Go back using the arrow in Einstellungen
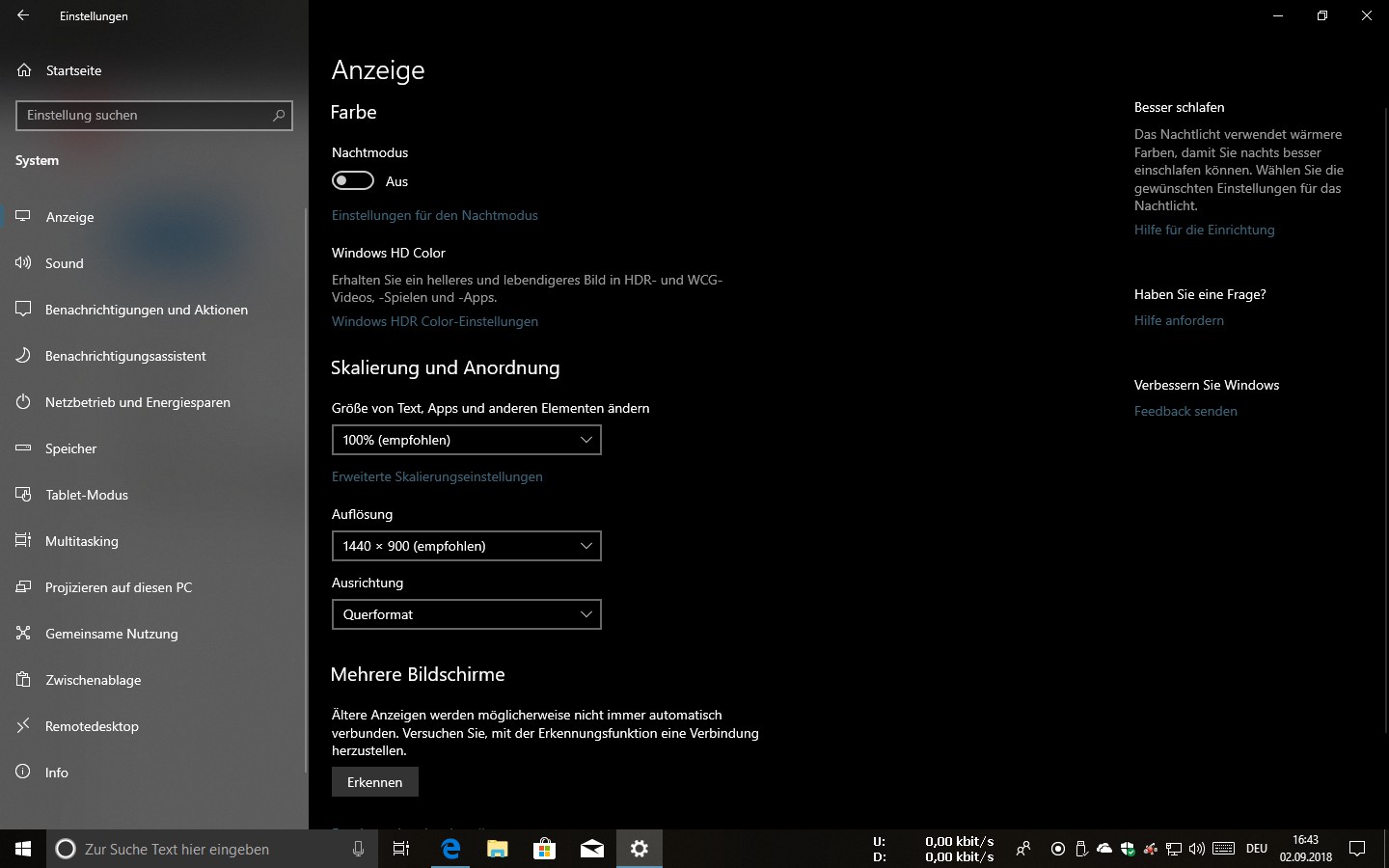The height and width of the screenshot is (868, 1389). pos(23,15)
